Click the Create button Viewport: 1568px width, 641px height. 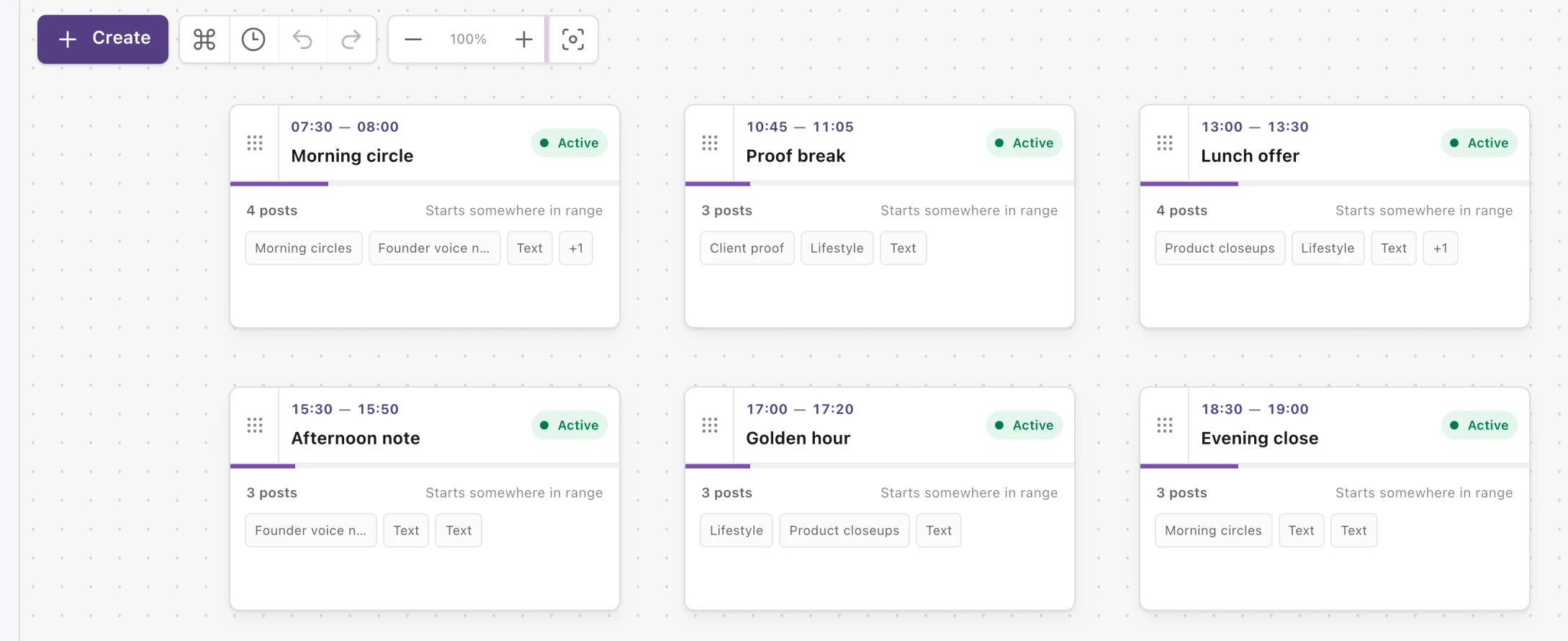tap(103, 39)
